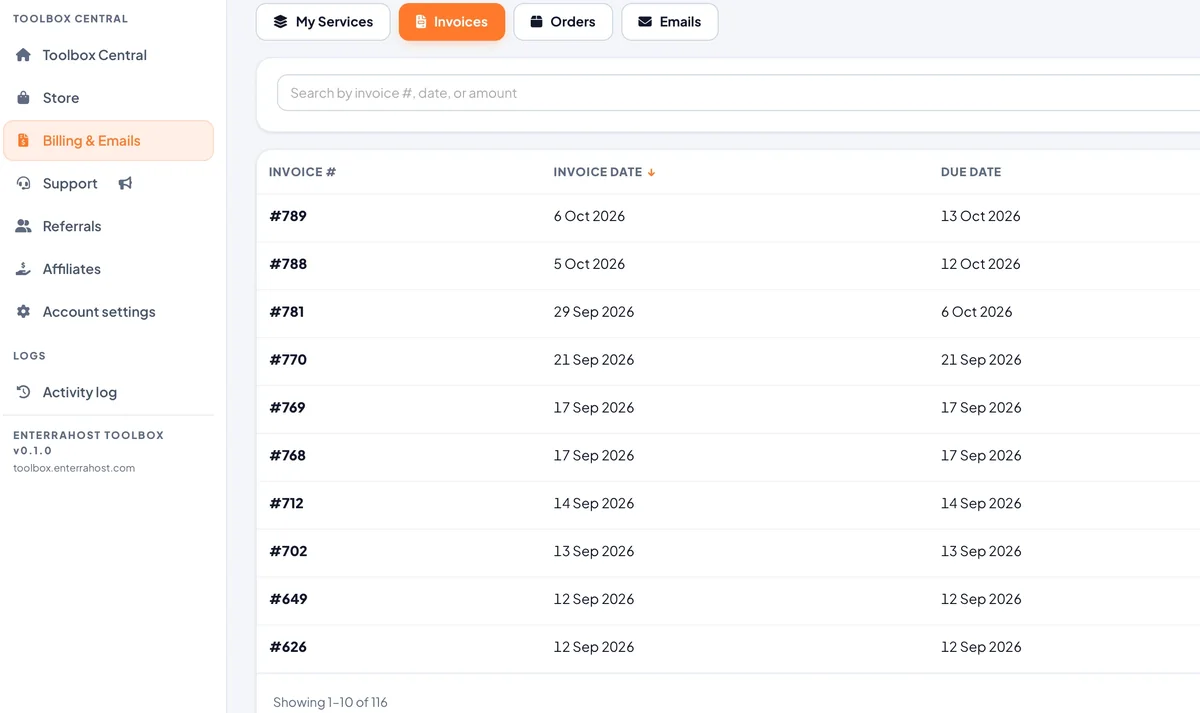
Task: Open the Emails tab
Action: (x=670, y=22)
